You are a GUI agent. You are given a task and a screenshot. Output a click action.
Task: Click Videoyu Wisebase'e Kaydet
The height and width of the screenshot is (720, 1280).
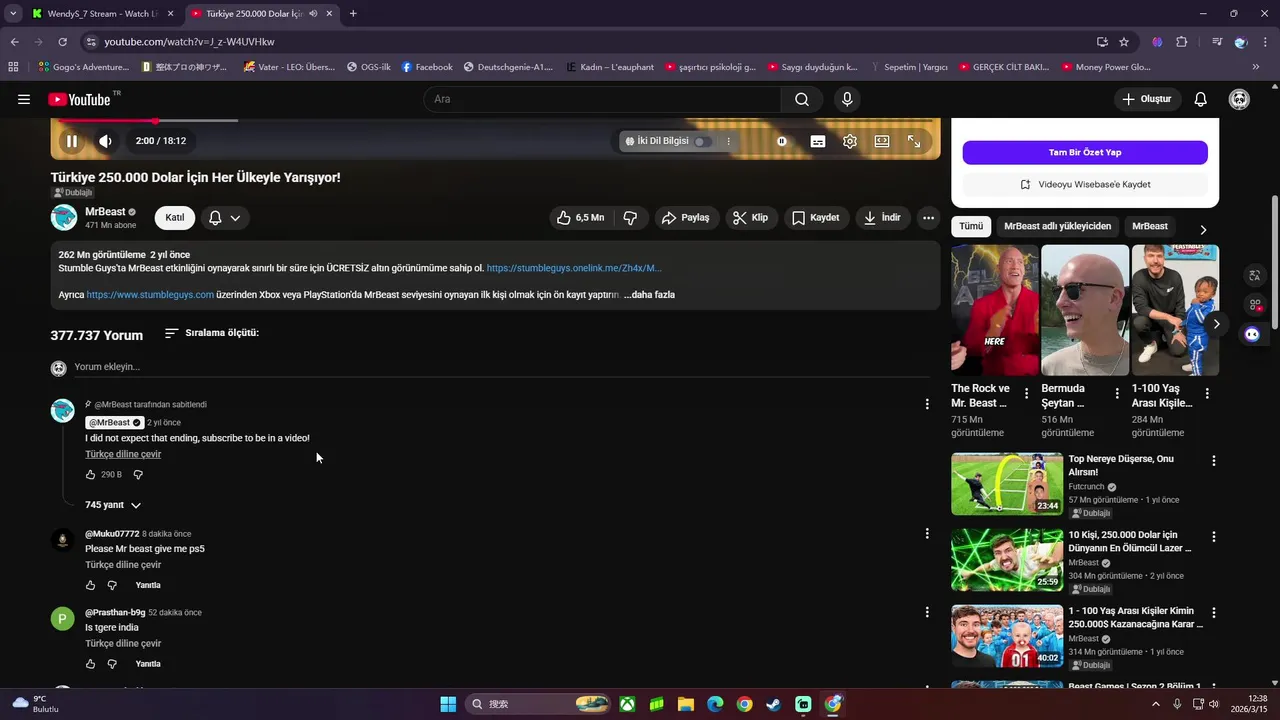pyautogui.click(x=1085, y=185)
